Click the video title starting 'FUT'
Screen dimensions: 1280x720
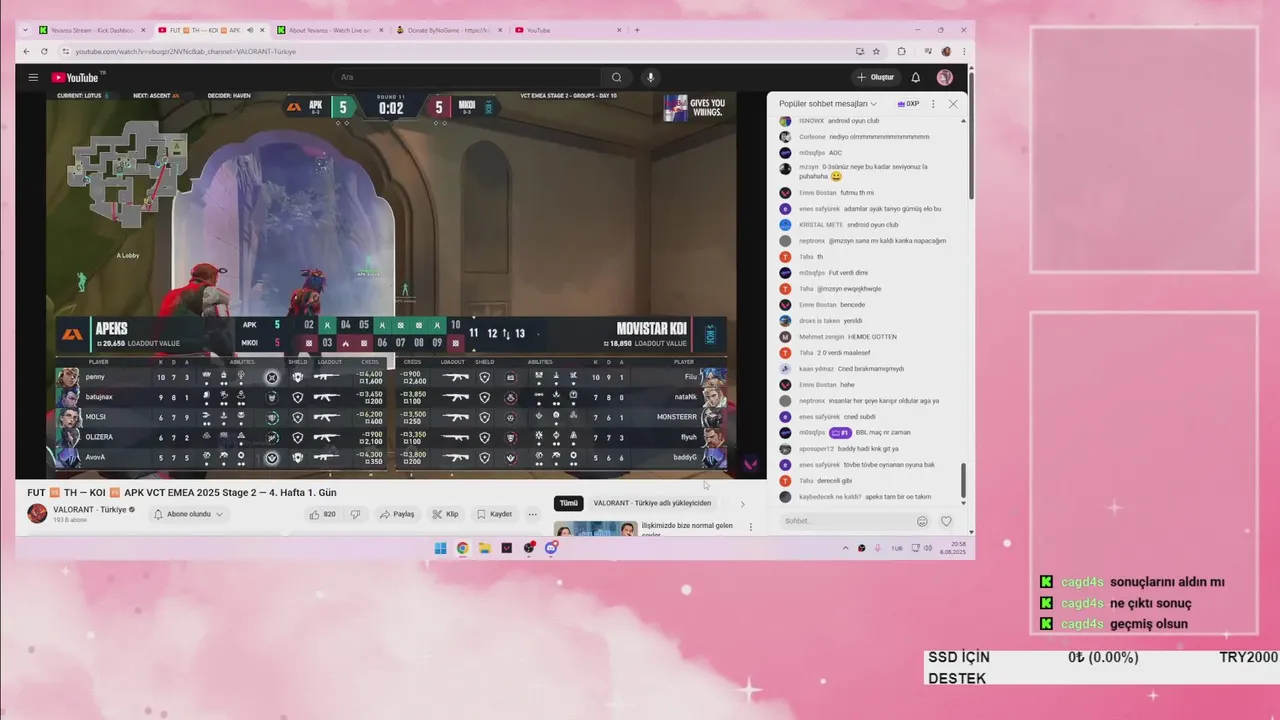click(182, 492)
